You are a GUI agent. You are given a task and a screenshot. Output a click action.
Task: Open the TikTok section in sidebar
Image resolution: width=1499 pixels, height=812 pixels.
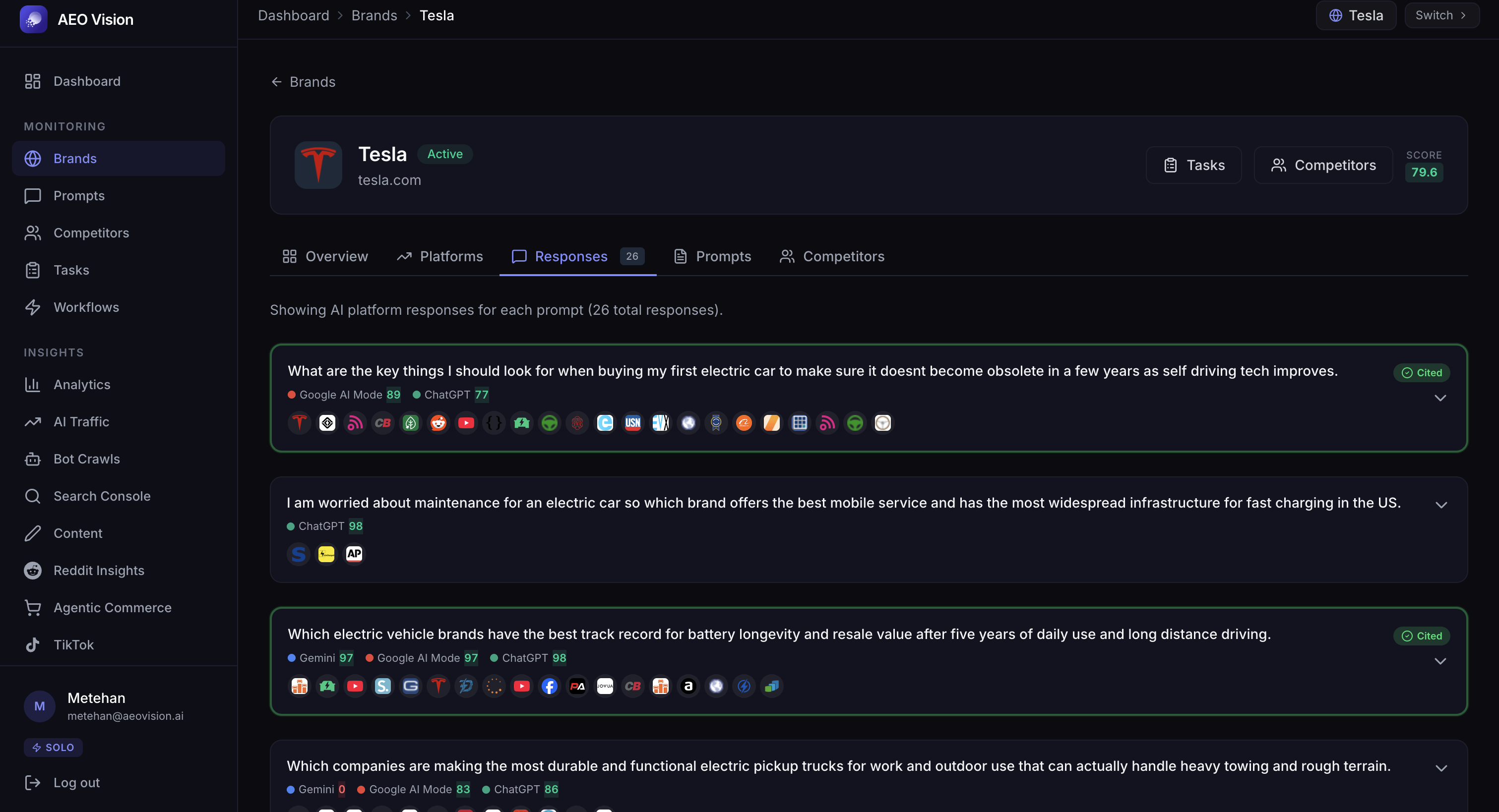click(x=73, y=644)
